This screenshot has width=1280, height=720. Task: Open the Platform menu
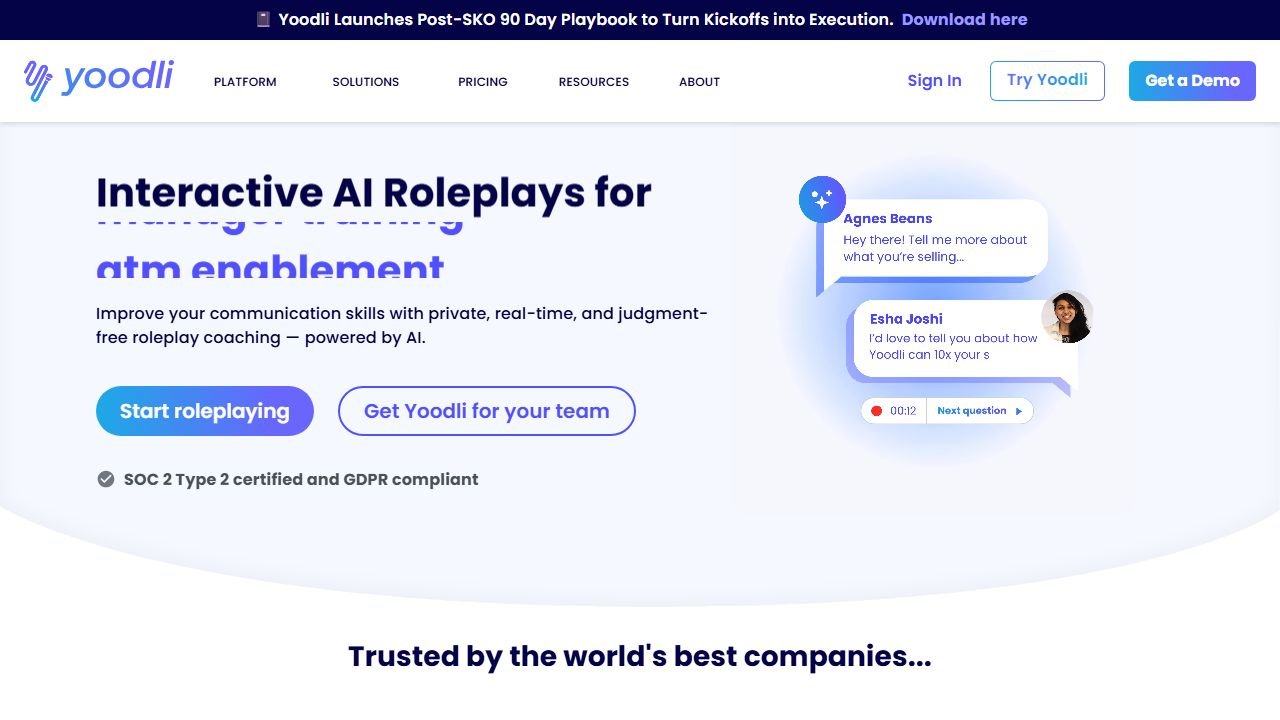[245, 82]
